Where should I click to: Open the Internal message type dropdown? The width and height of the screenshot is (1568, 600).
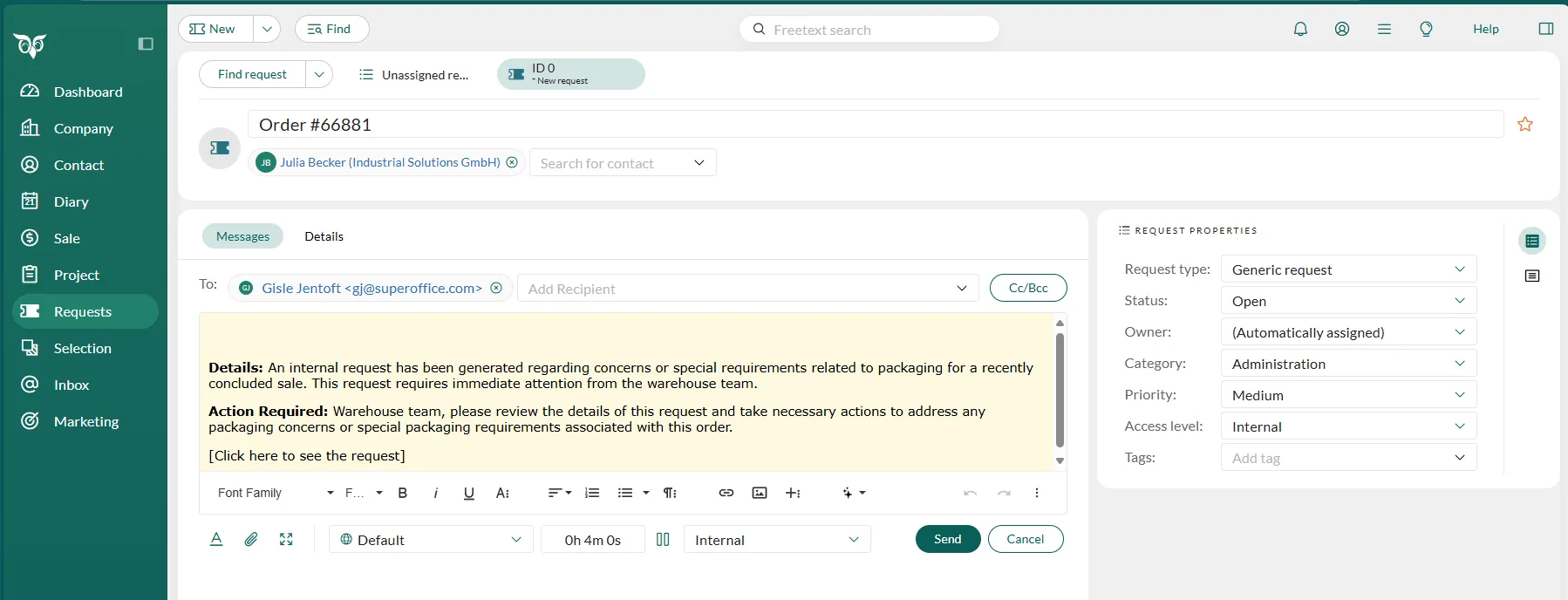click(776, 540)
